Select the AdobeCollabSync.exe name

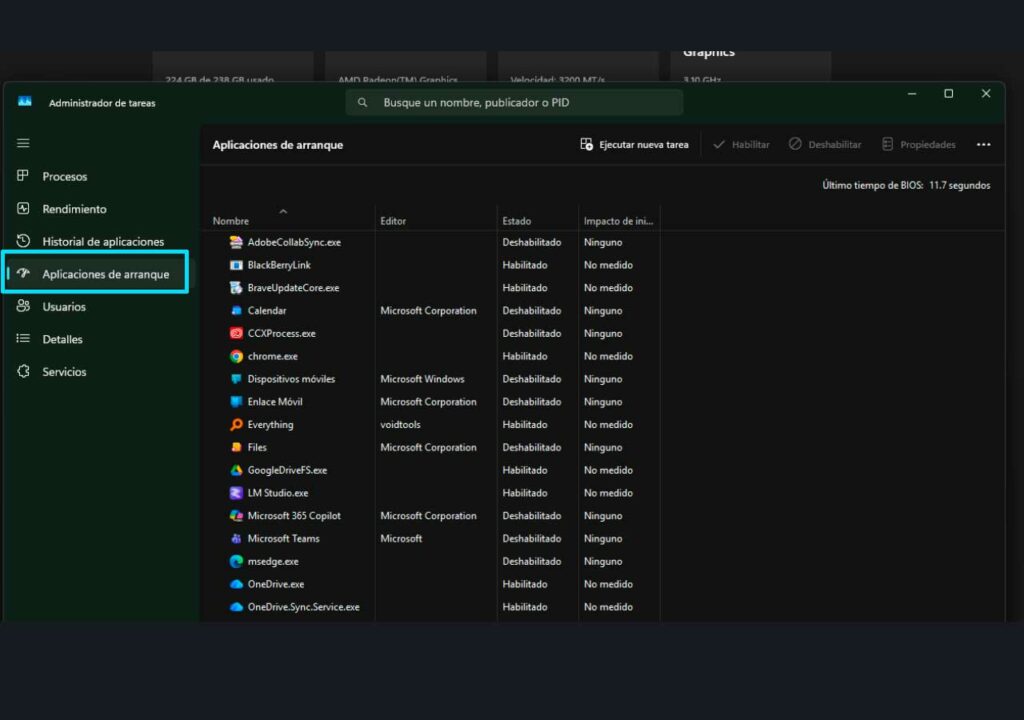point(294,242)
